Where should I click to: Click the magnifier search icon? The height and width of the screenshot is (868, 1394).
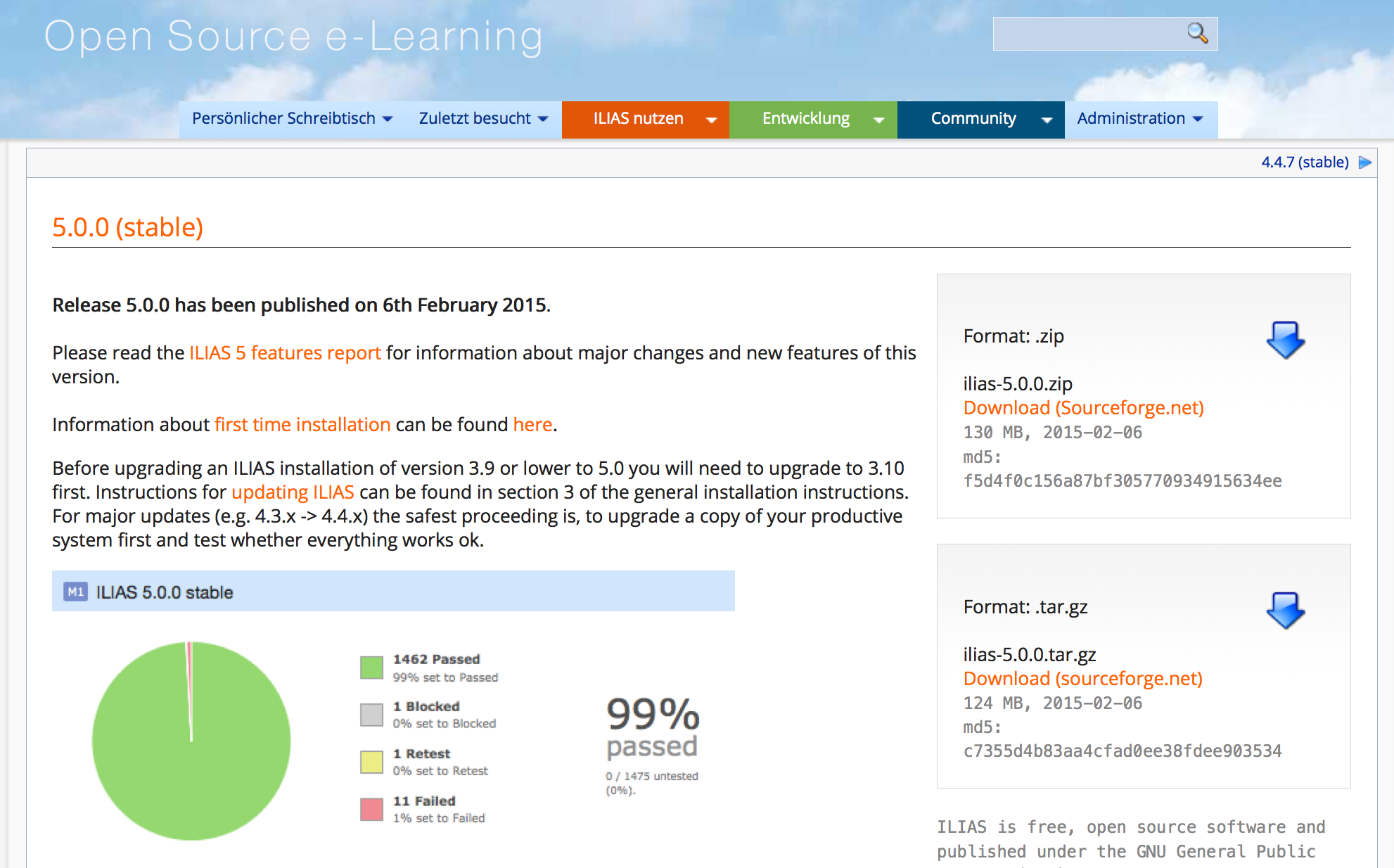(1197, 33)
